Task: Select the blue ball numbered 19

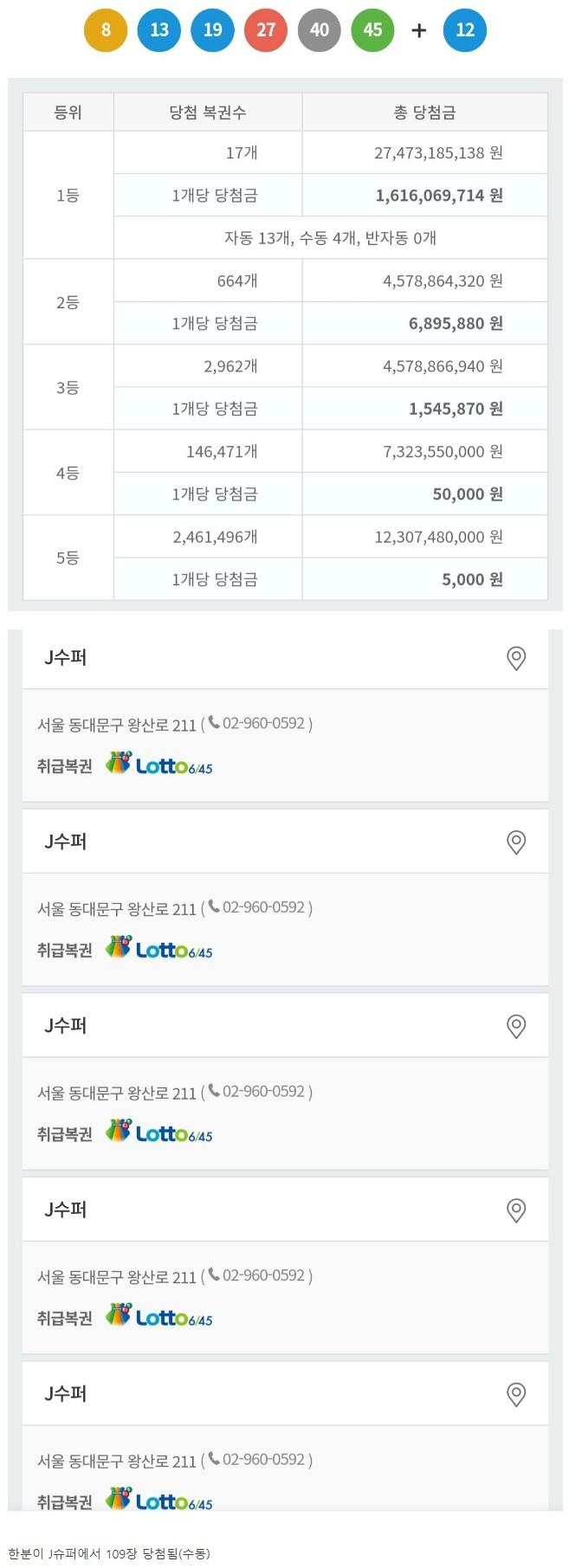Action: (213, 30)
